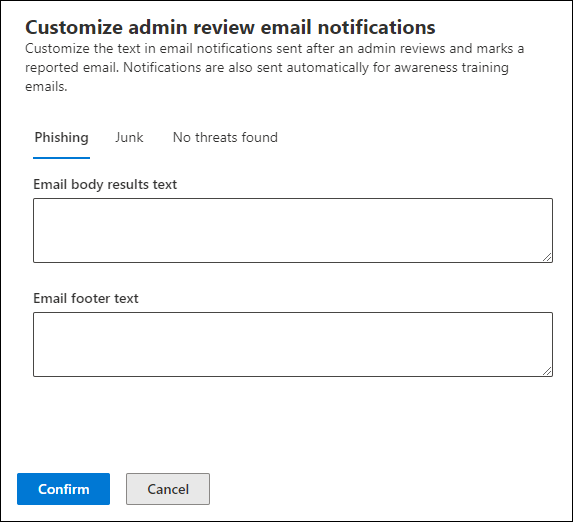Screen dimensions: 573x522
Task: Click the 'Email body results text' label
Action: point(105,184)
